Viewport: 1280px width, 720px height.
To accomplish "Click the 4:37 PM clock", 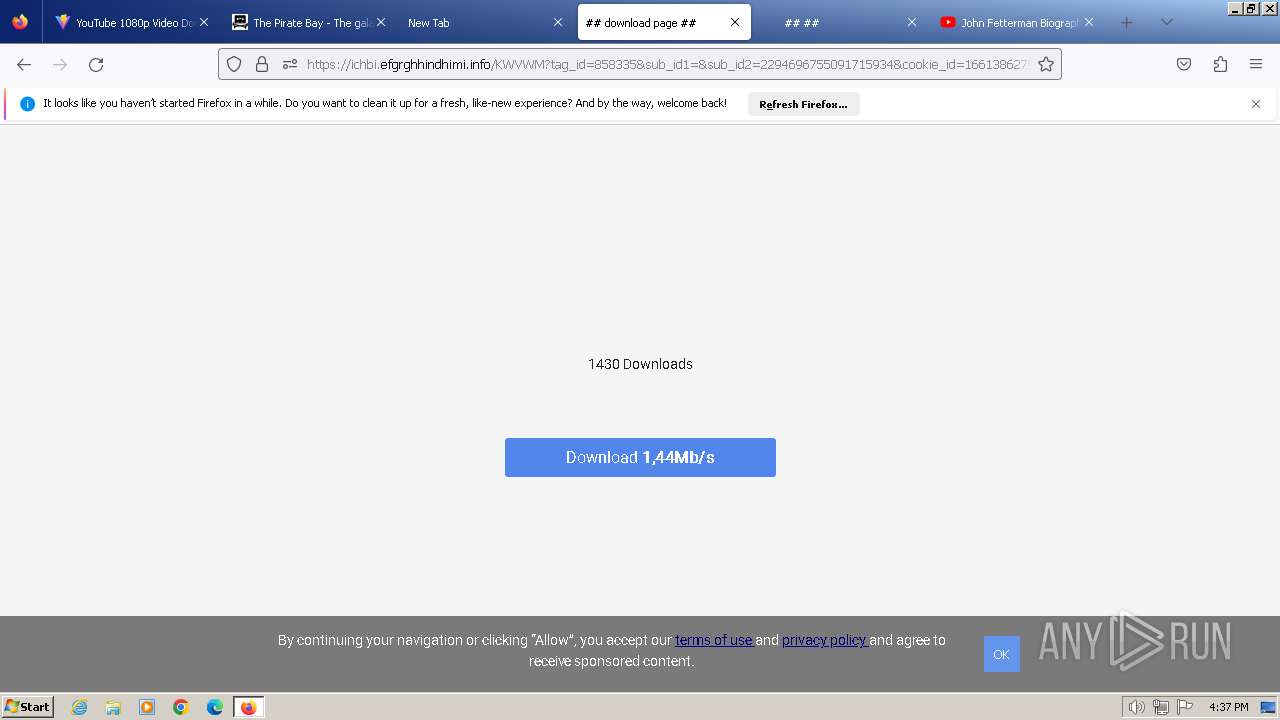I will [1229, 707].
